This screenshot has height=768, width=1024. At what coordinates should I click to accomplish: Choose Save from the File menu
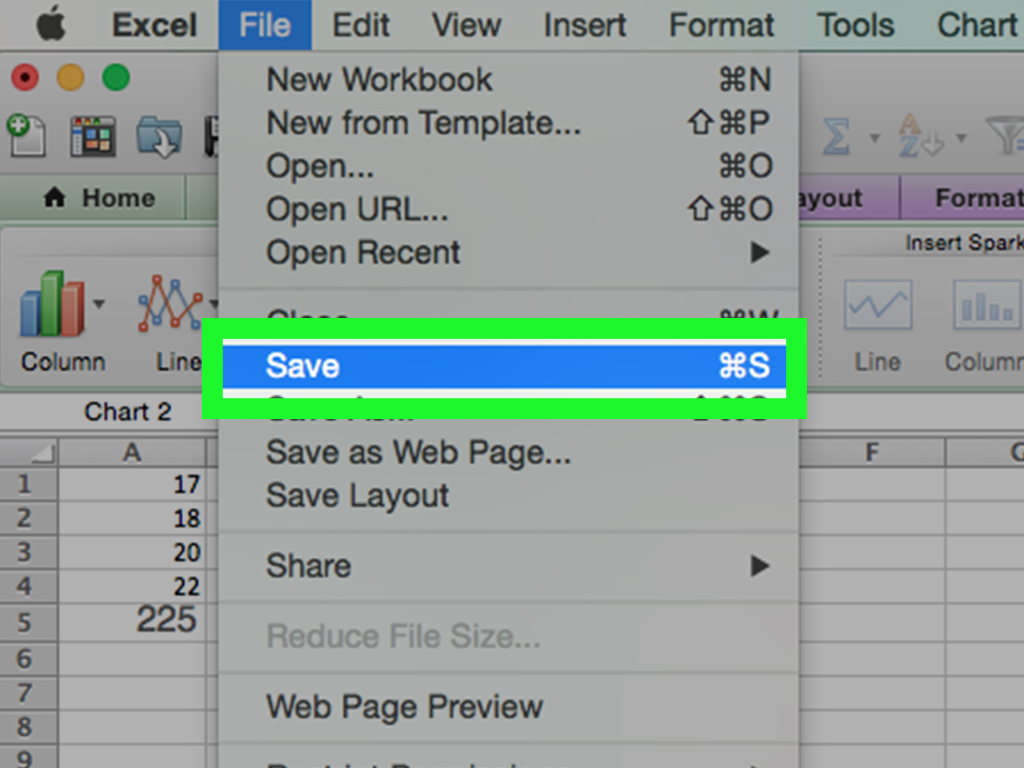tap(504, 366)
